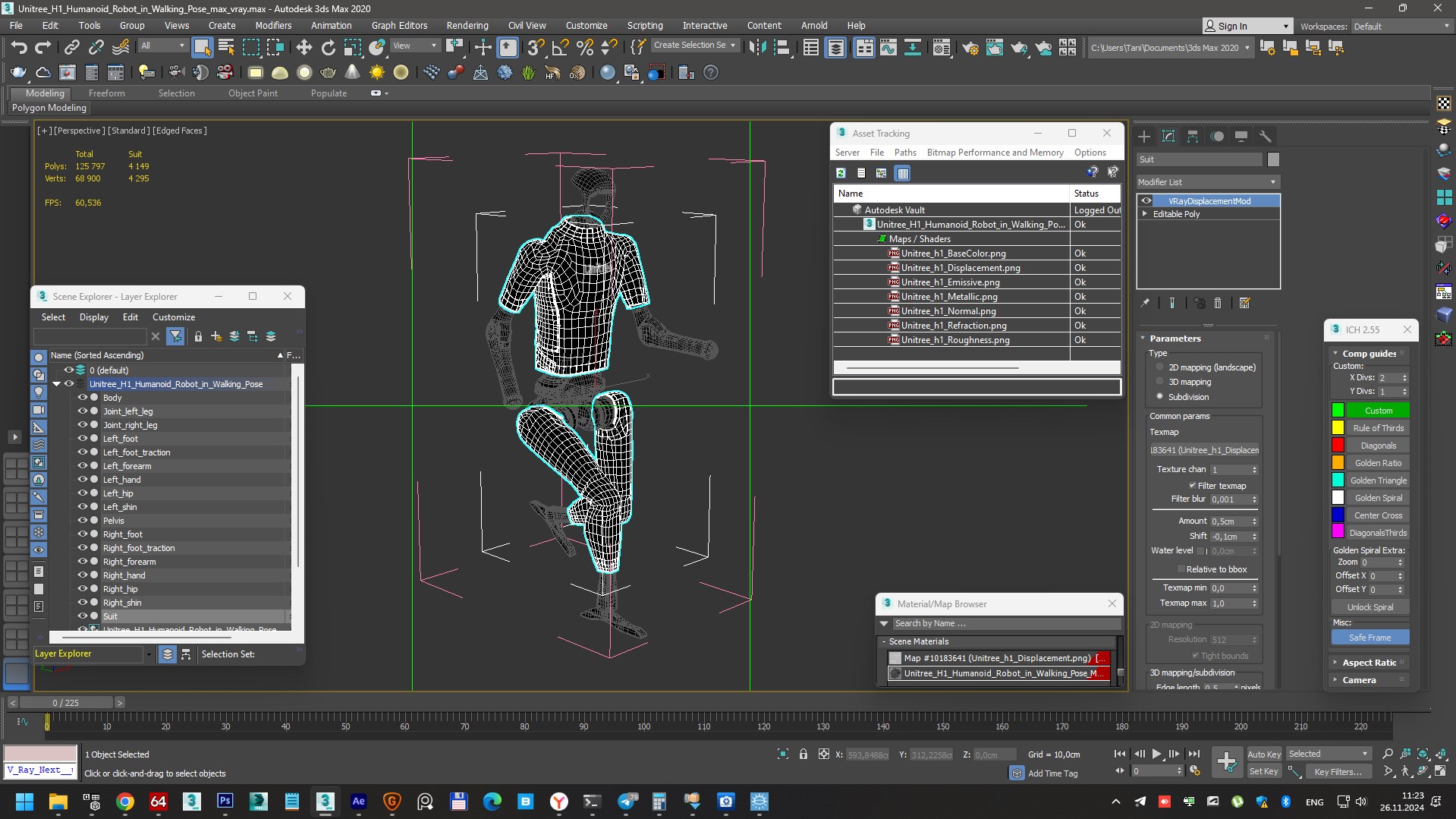Select the Select and Rotate tool
This screenshot has height=819, width=1456.
pyautogui.click(x=328, y=48)
